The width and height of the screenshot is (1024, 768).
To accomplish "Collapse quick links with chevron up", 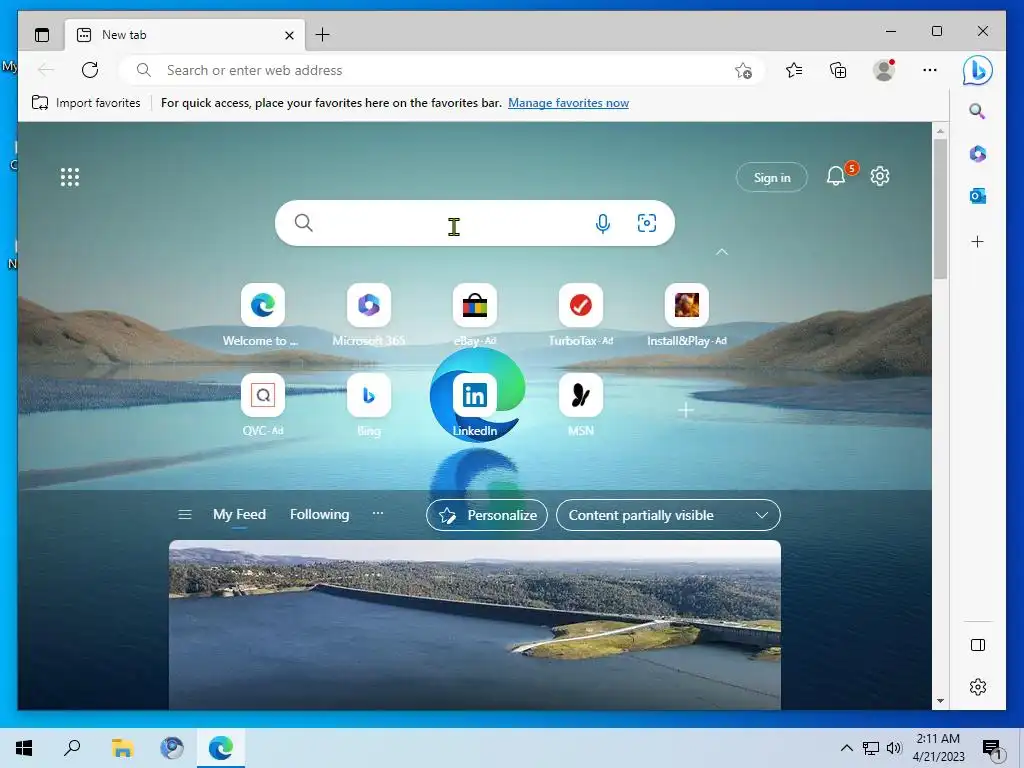I will (722, 251).
